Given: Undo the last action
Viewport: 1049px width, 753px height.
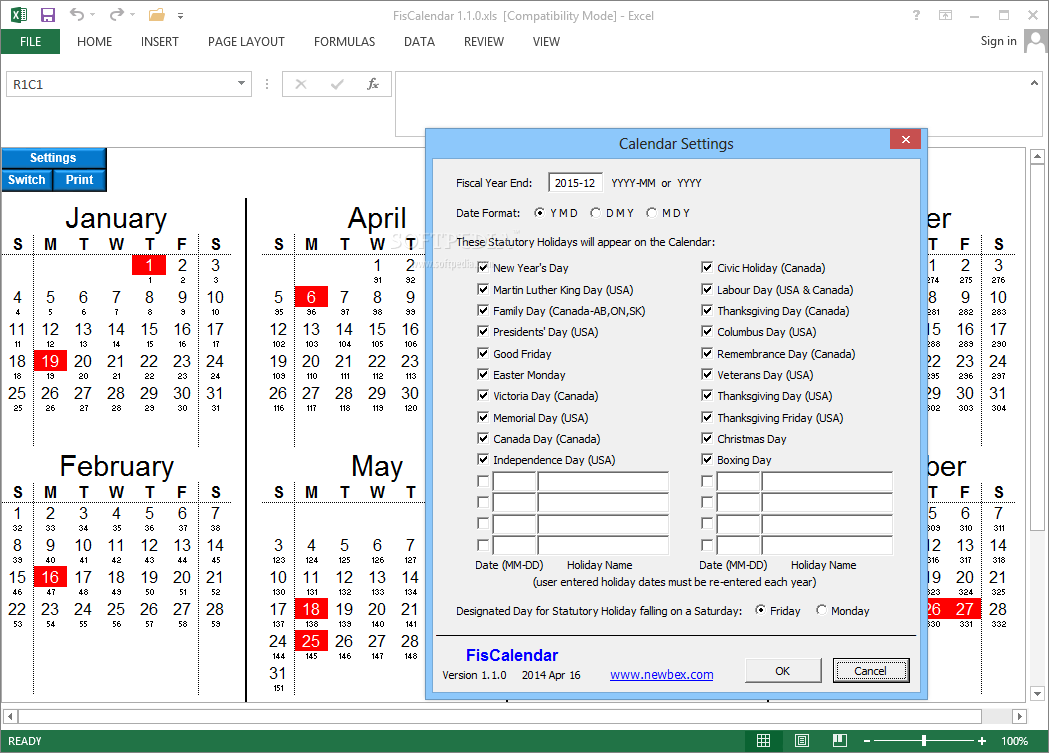Looking at the screenshot, I should tap(77, 14).
